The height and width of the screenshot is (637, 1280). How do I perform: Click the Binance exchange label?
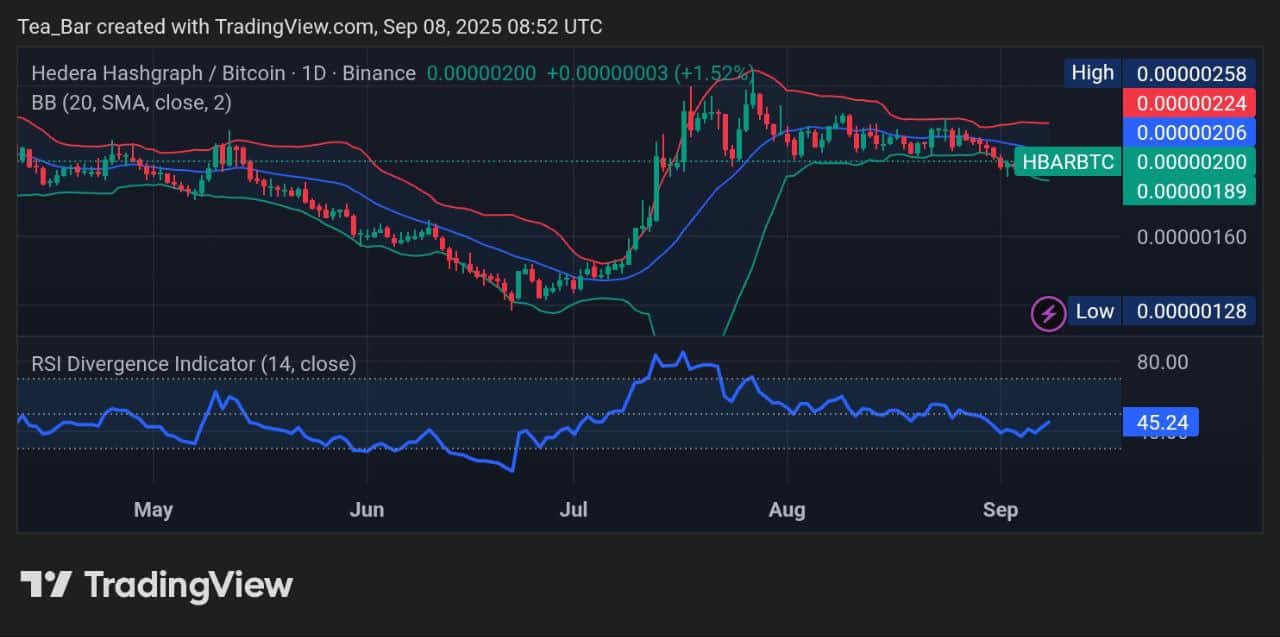tap(381, 72)
